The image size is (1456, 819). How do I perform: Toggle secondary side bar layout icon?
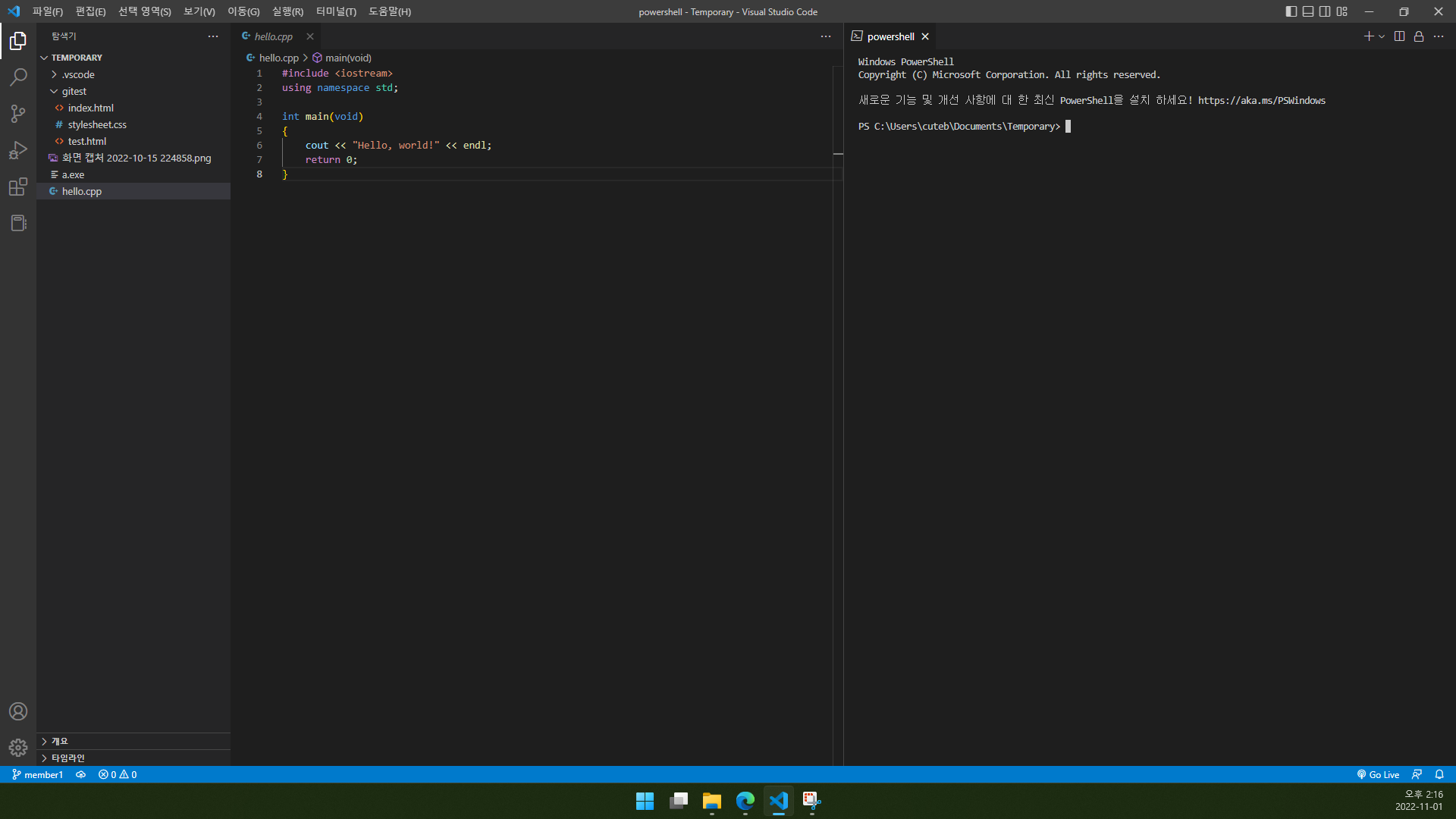(x=1325, y=11)
